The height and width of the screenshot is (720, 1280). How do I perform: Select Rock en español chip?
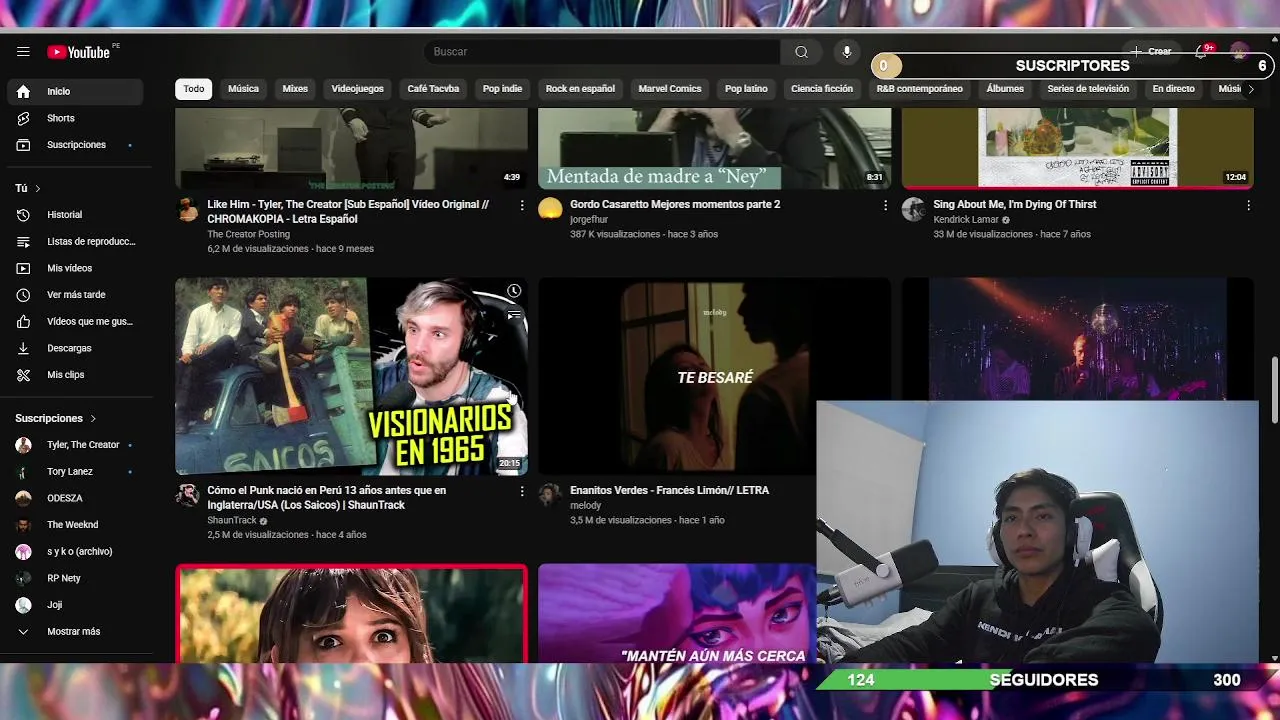coord(580,89)
